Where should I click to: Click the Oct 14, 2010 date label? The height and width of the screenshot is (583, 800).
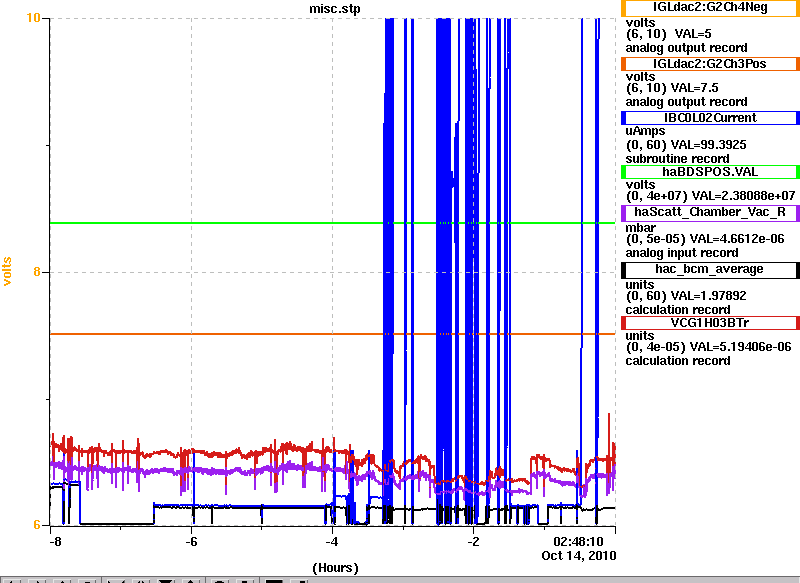(x=579, y=555)
